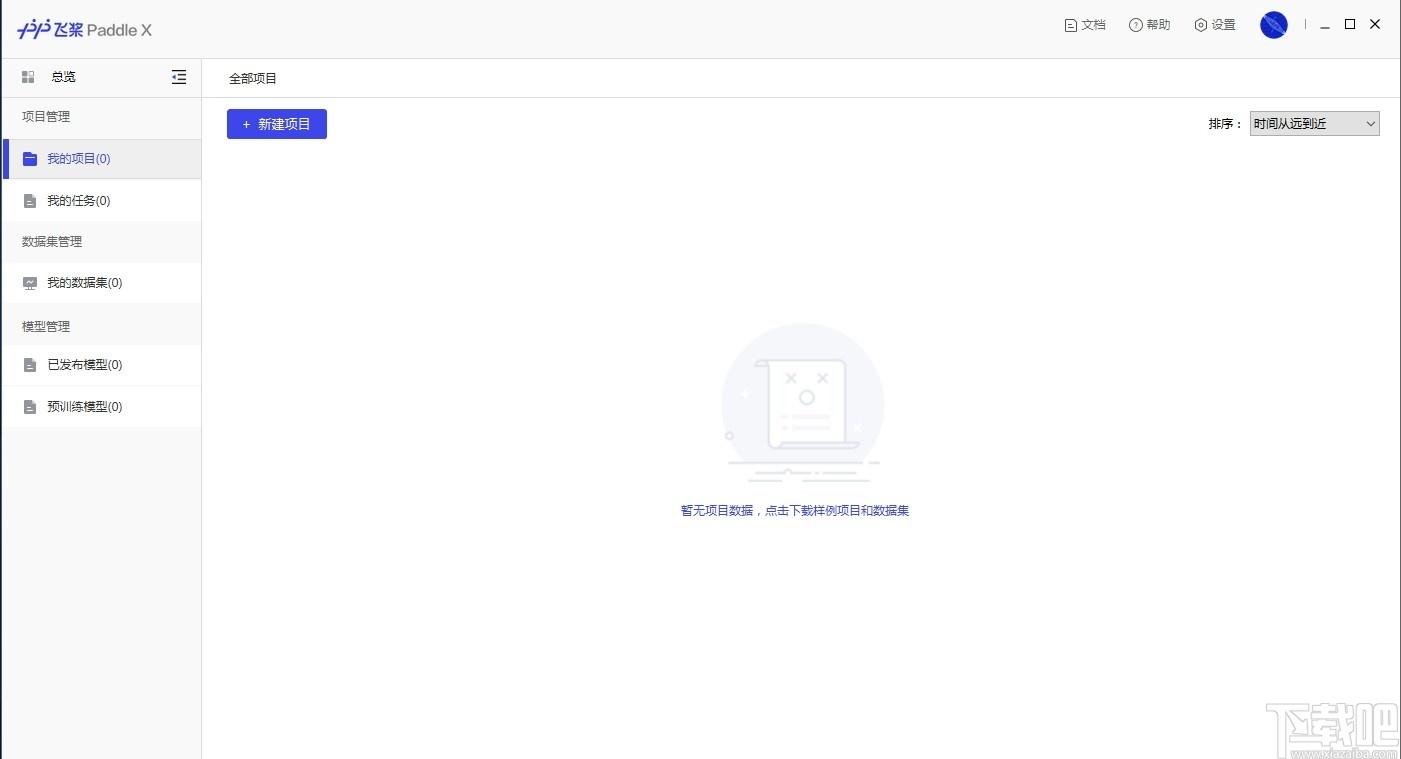Click the dataset icon beside 我的数据集(0)
The image size is (1401, 759).
(x=30, y=283)
